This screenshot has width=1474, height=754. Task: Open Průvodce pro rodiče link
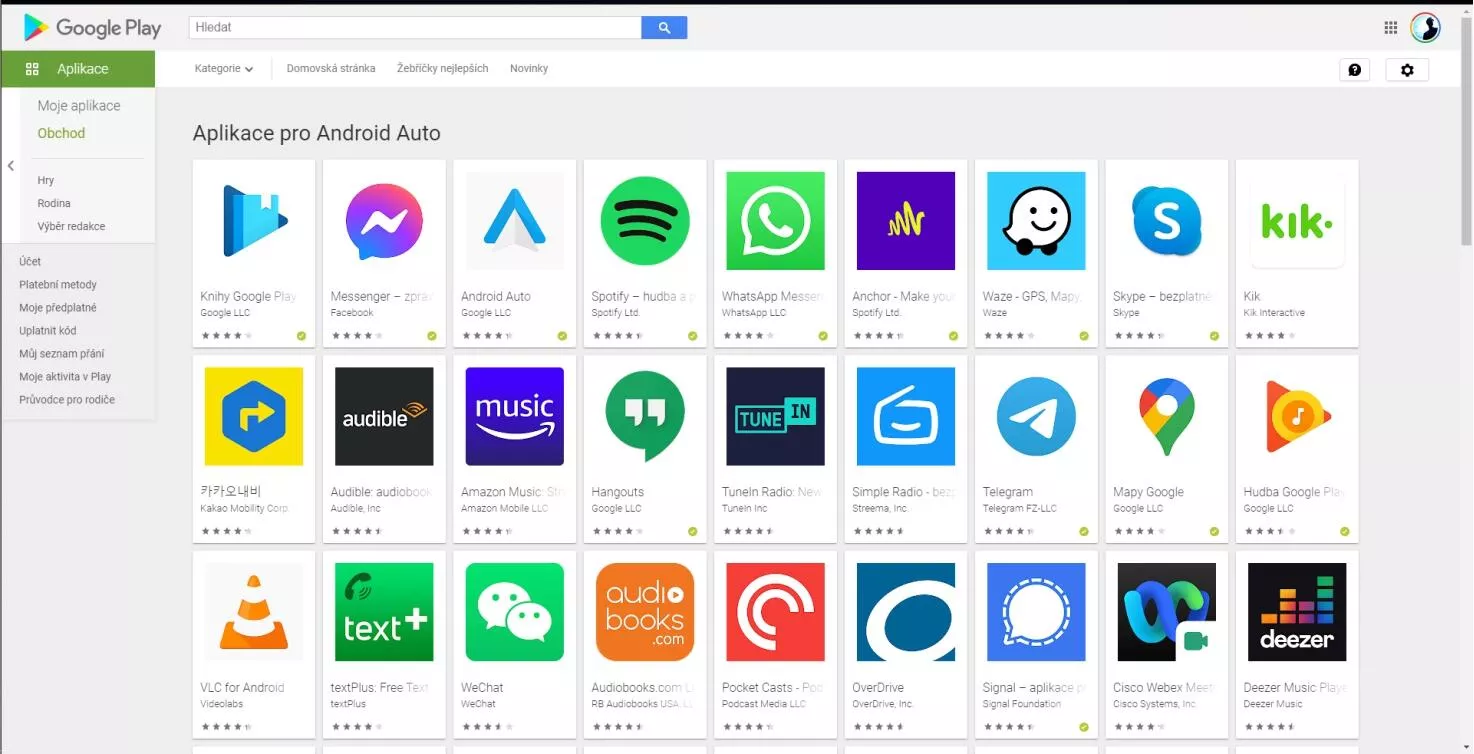tap(67, 400)
